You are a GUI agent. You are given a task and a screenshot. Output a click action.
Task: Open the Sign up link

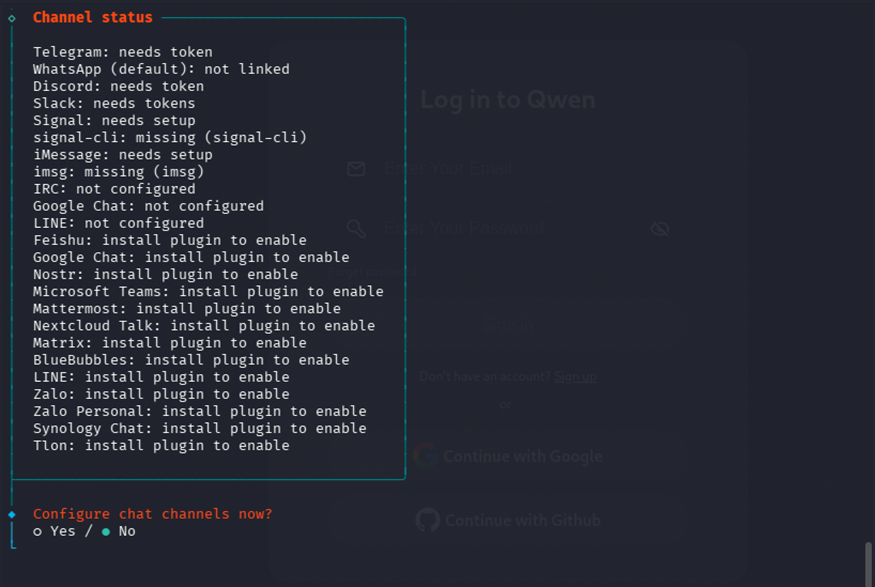[575, 377]
